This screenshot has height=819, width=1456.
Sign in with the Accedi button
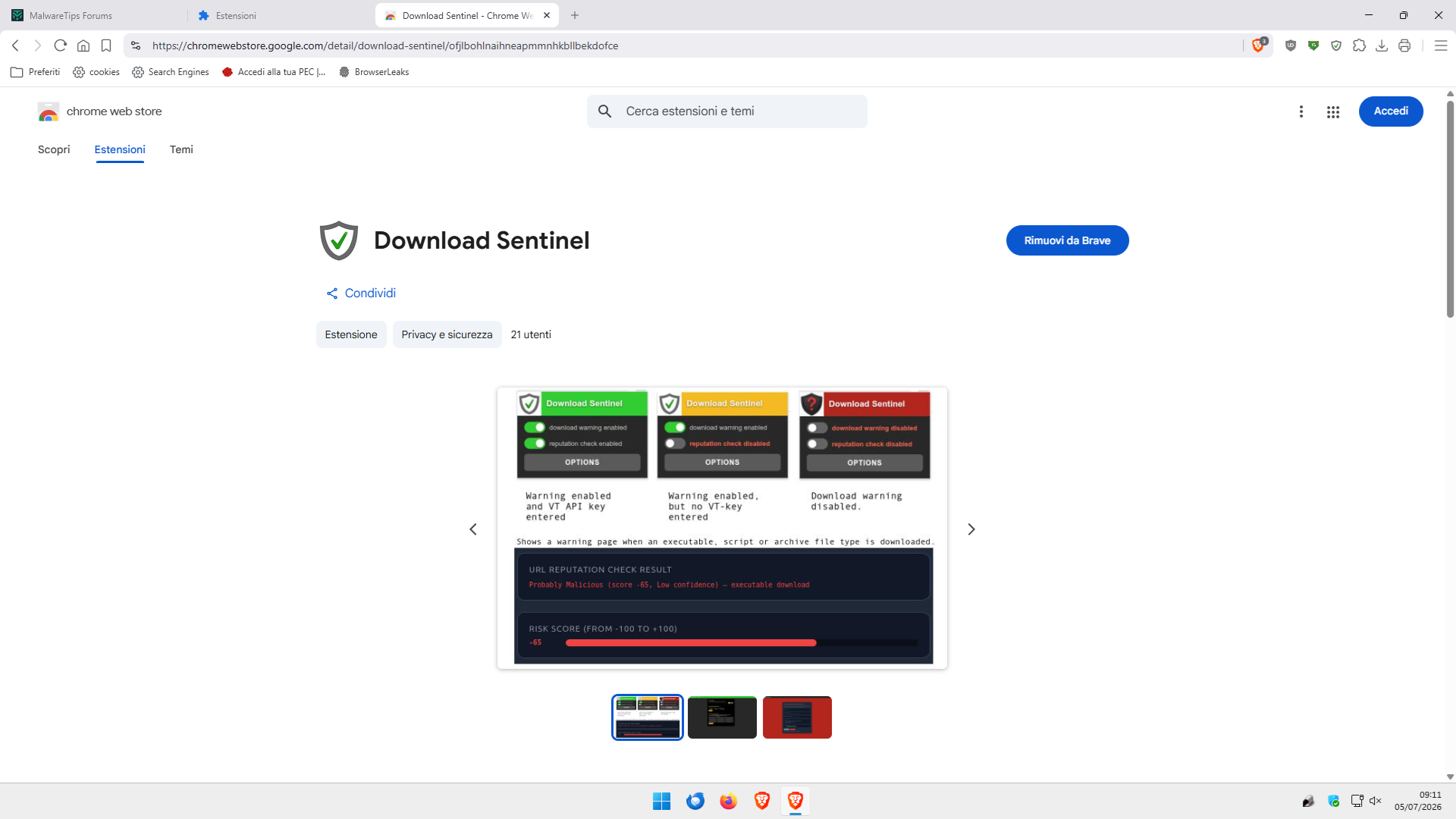1391,111
